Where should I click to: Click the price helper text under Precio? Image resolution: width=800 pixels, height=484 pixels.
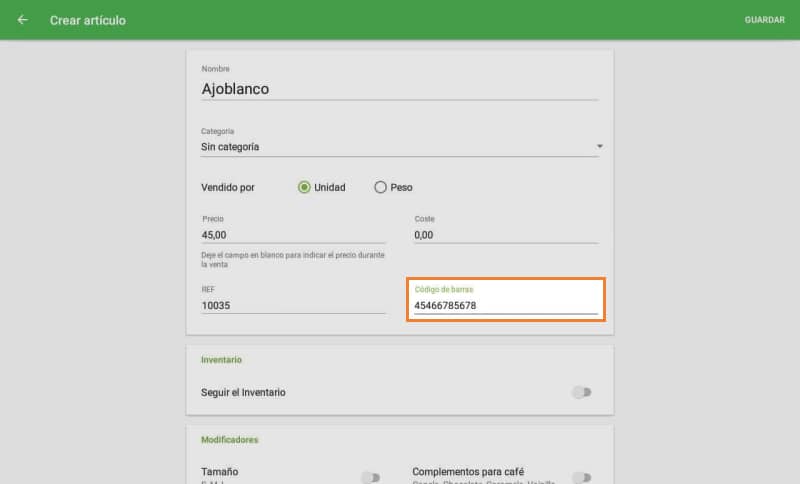click(293, 260)
